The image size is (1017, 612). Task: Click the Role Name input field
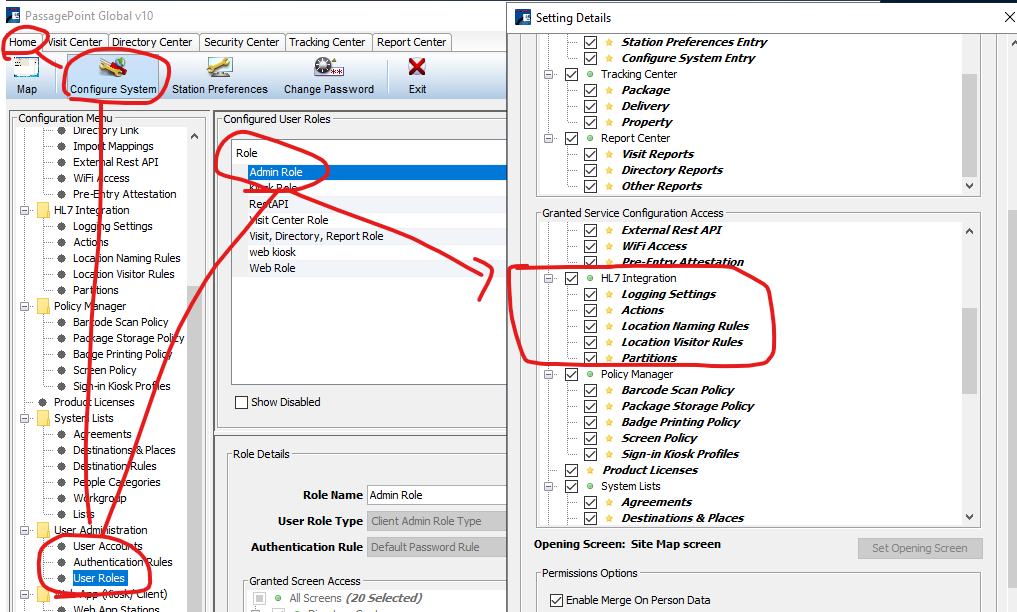click(436, 495)
